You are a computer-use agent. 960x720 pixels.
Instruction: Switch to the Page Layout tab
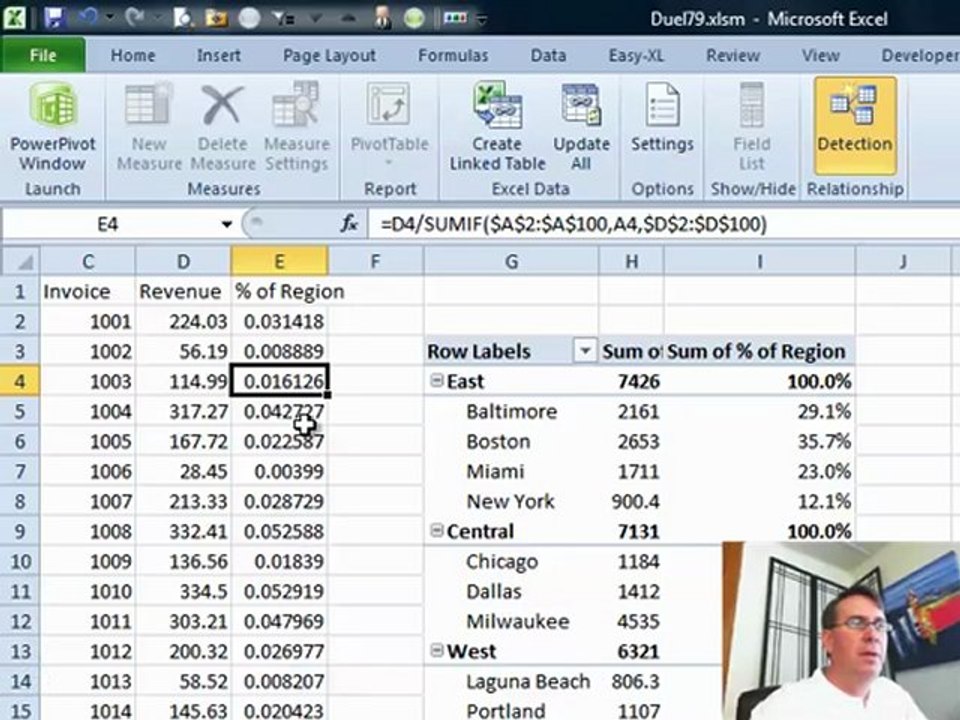point(329,56)
